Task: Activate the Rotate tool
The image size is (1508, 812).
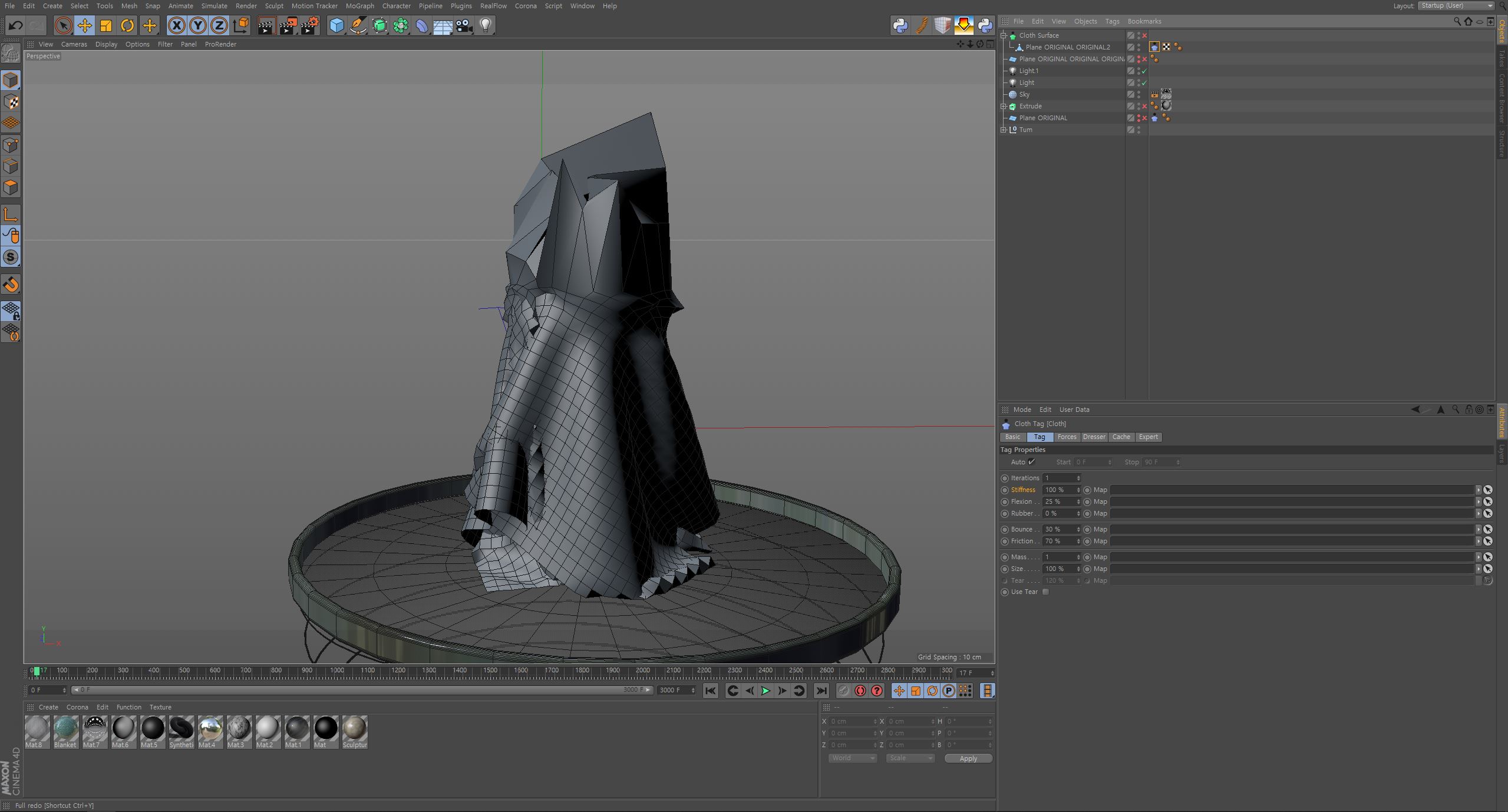Action: (127, 25)
